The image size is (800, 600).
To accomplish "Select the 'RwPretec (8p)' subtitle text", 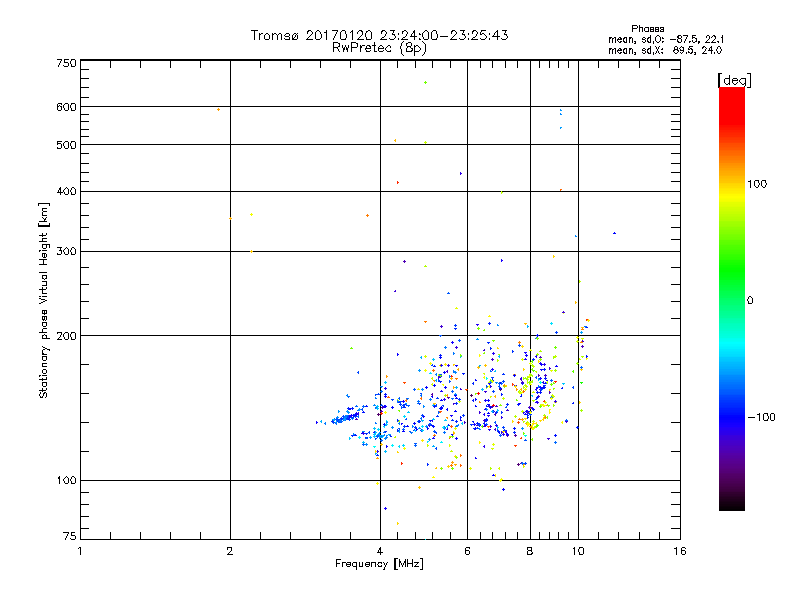I will coord(379,48).
